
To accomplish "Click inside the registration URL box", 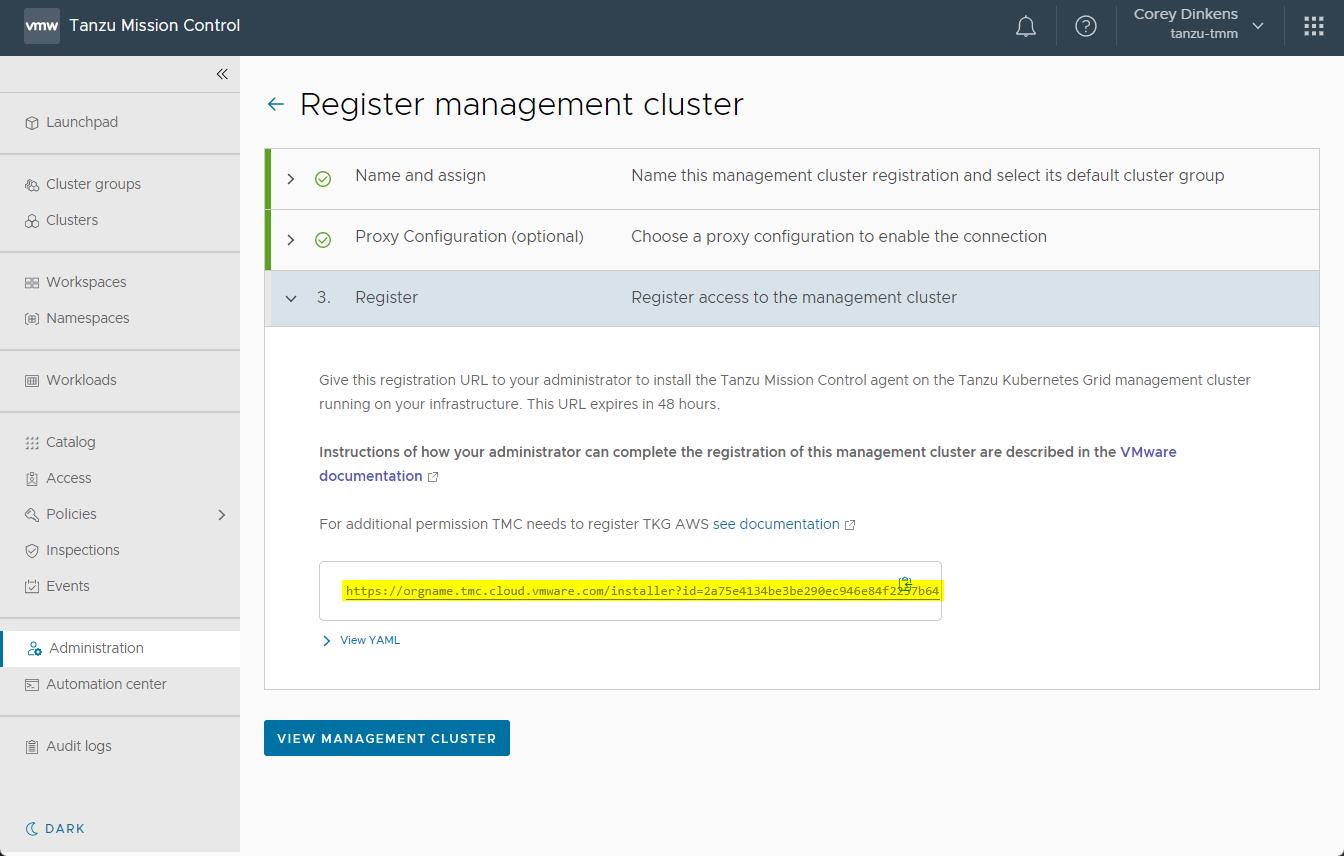I will tap(630, 591).
